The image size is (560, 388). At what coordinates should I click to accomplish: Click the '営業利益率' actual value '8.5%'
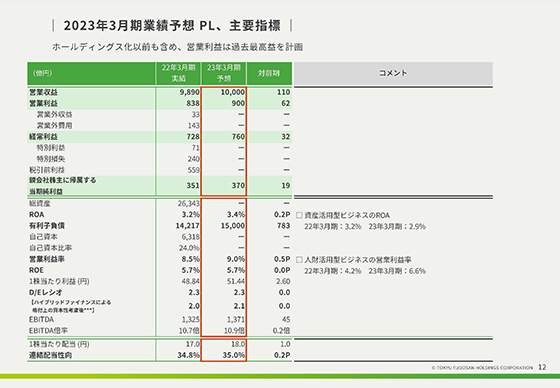click(191, 259)
